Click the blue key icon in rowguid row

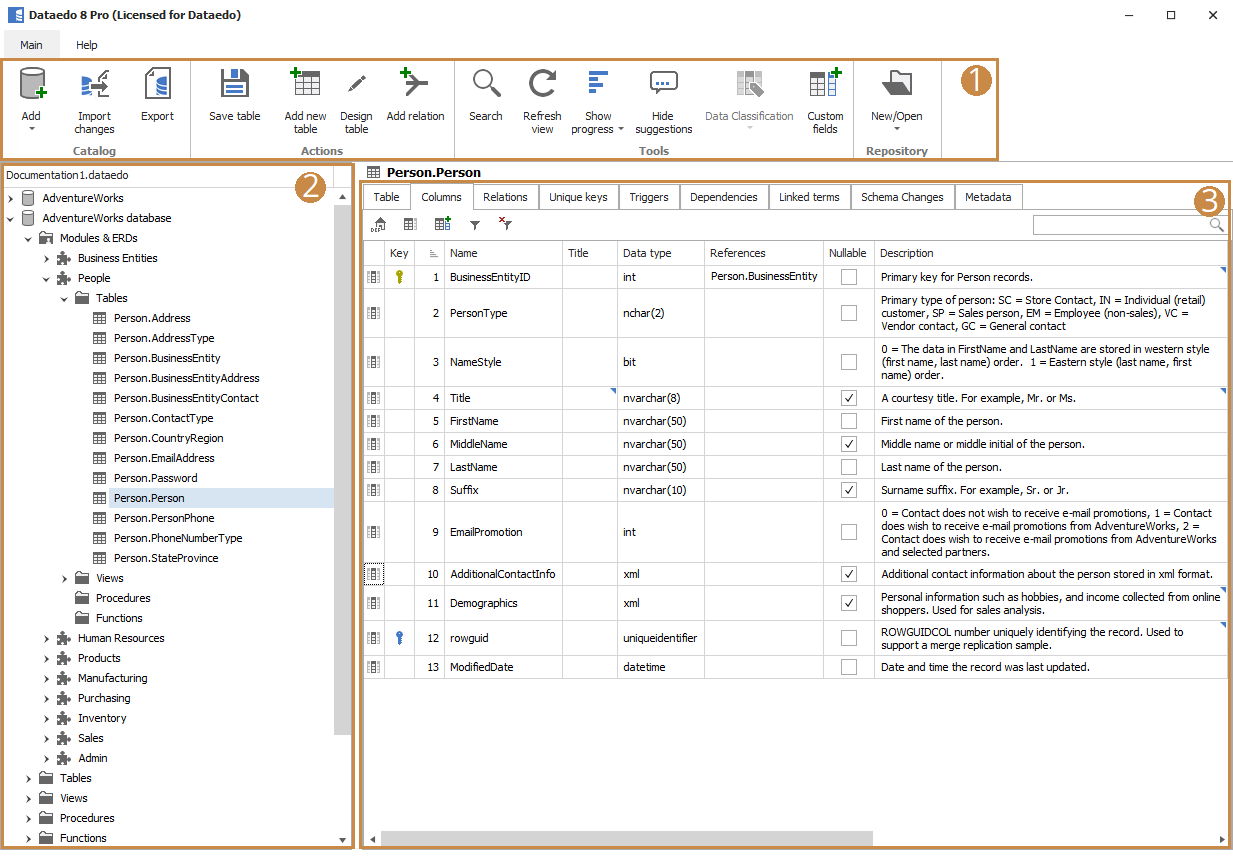click(x=399, y=638)
